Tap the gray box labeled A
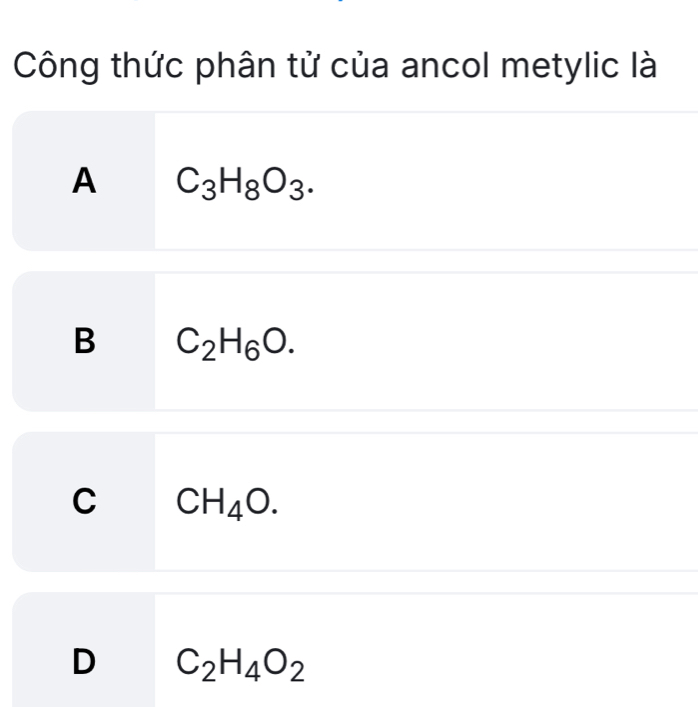The height and width of the screenshot is (707, 698). [x=84, y=200]
